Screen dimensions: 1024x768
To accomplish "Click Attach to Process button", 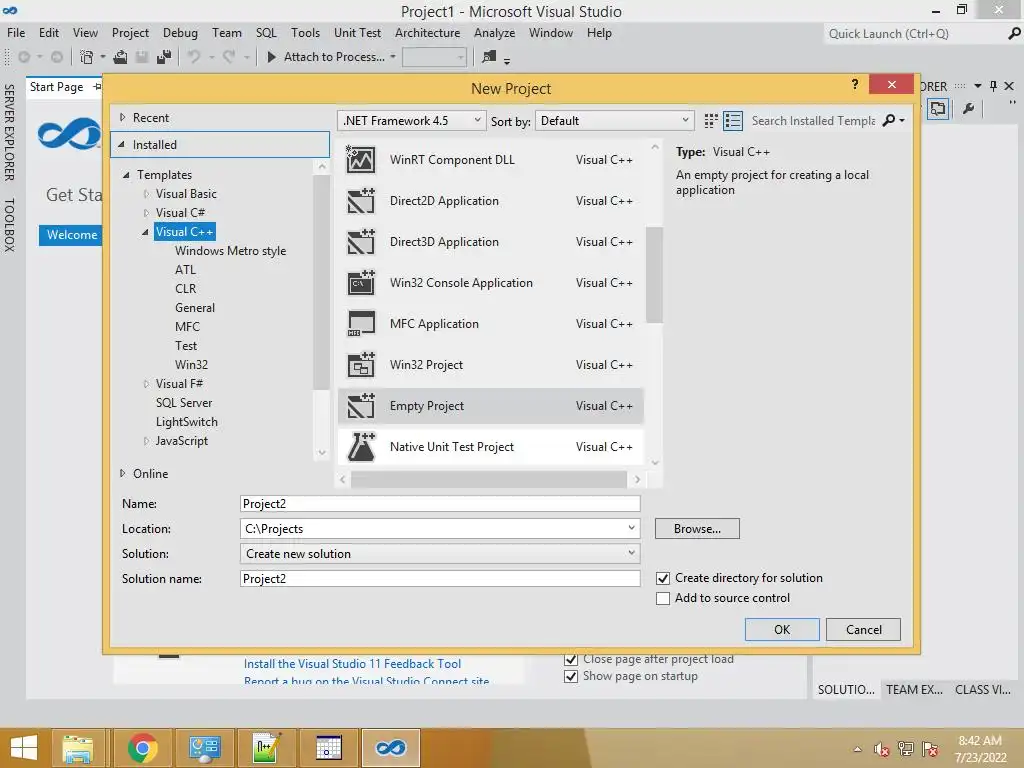I will (x=327, y=57).
